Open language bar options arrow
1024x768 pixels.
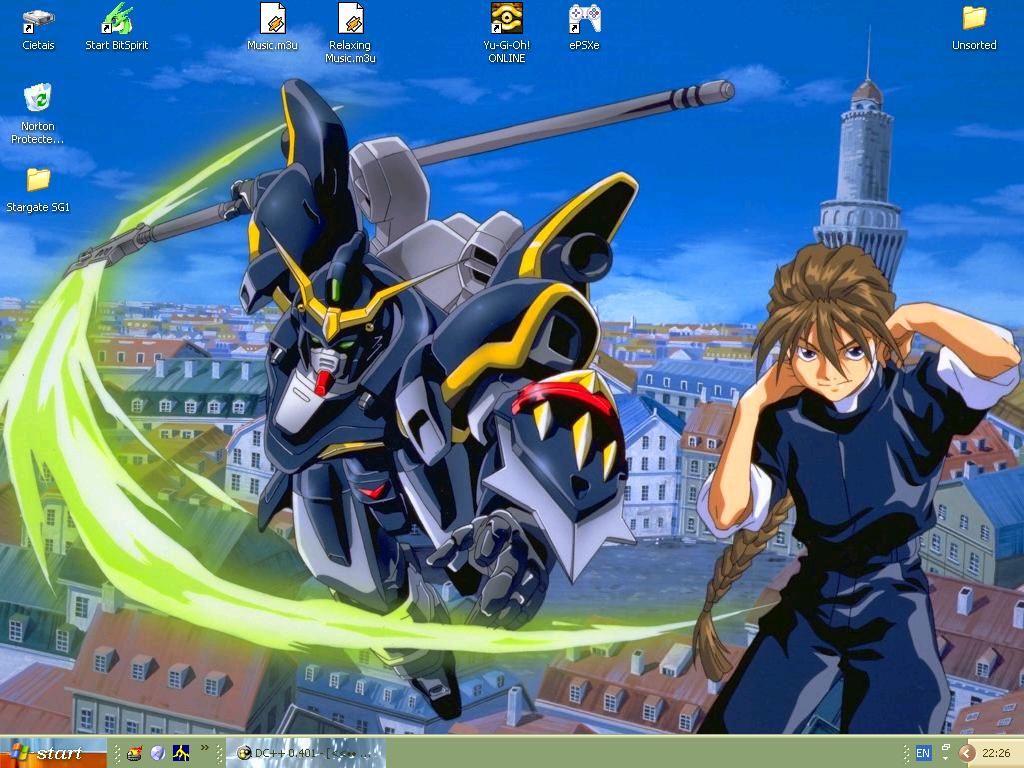click(x=945, y=760)
